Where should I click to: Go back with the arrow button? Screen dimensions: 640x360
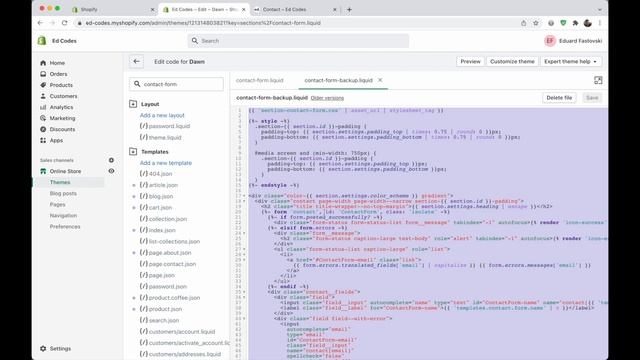coord(136,62)
